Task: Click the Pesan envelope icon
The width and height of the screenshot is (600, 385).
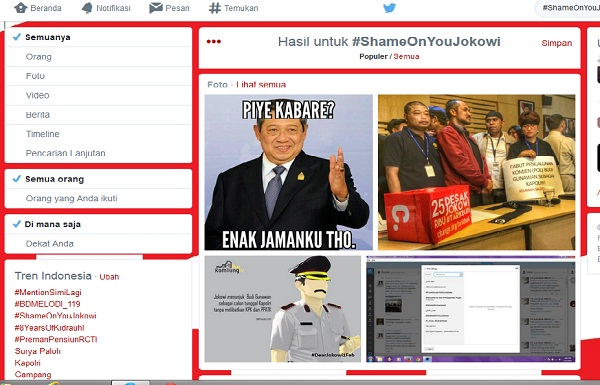Action: [x=156, y=8]
